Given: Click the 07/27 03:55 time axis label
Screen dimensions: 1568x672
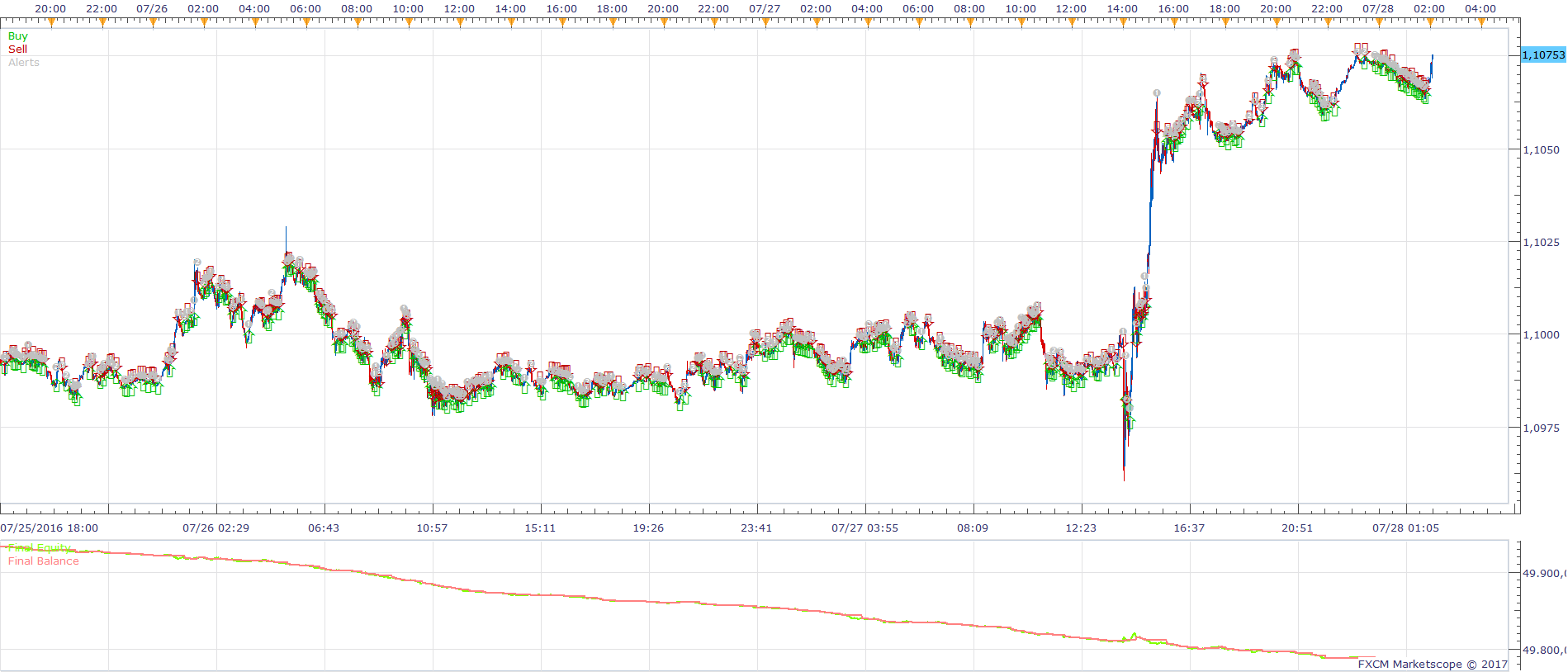Looking at the screenshot, I should 865,528.
